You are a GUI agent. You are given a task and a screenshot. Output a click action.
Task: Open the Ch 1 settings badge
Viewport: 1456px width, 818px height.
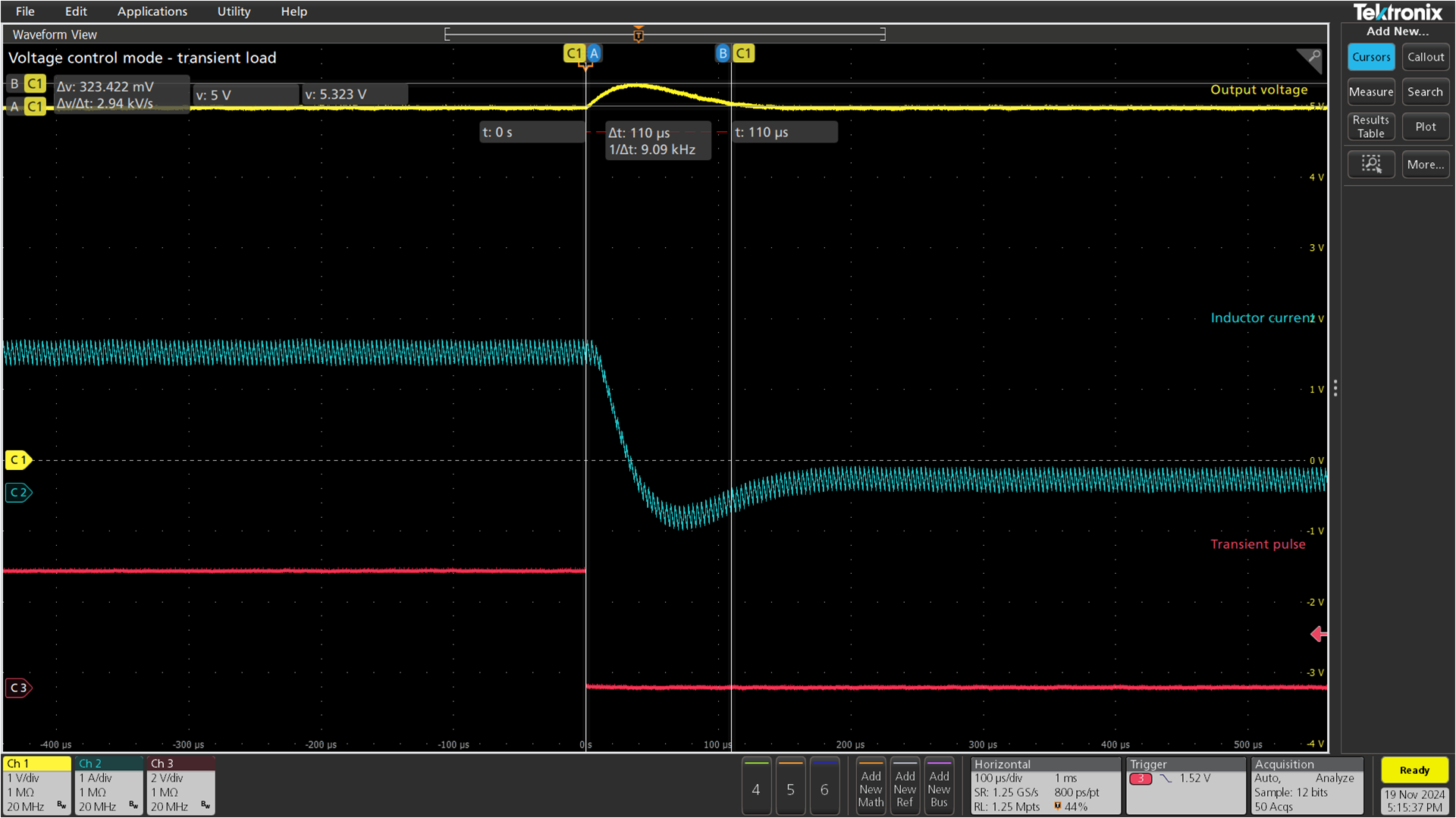(36, 785)
